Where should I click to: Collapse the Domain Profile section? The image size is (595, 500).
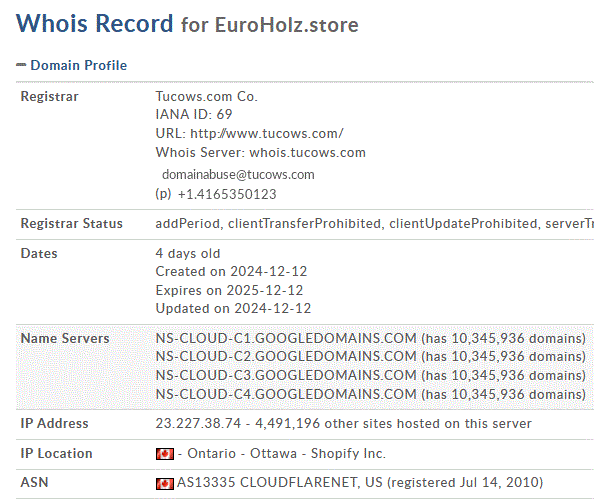point(79,65)
